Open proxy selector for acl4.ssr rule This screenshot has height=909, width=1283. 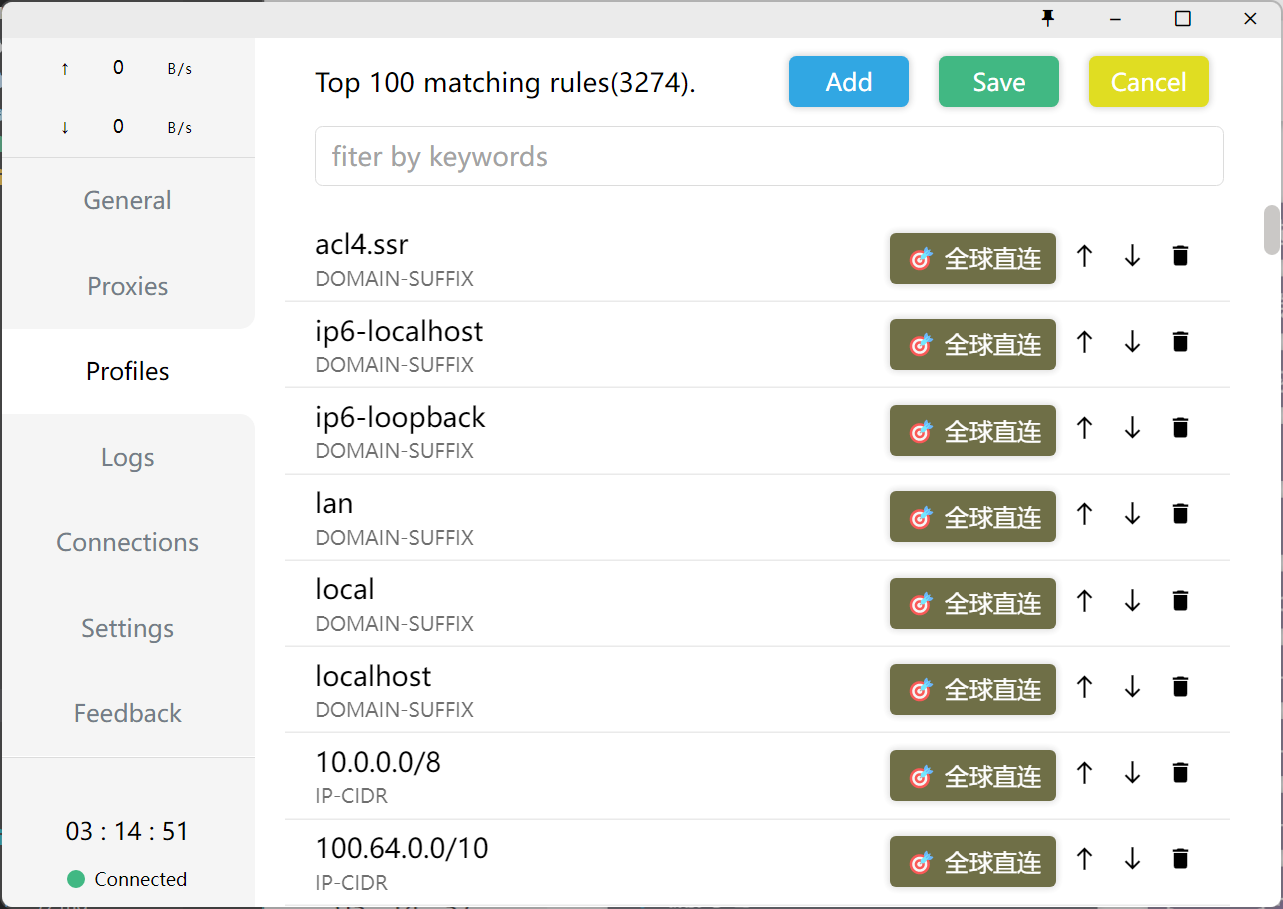pyautogui.click(x=972, y=259)
